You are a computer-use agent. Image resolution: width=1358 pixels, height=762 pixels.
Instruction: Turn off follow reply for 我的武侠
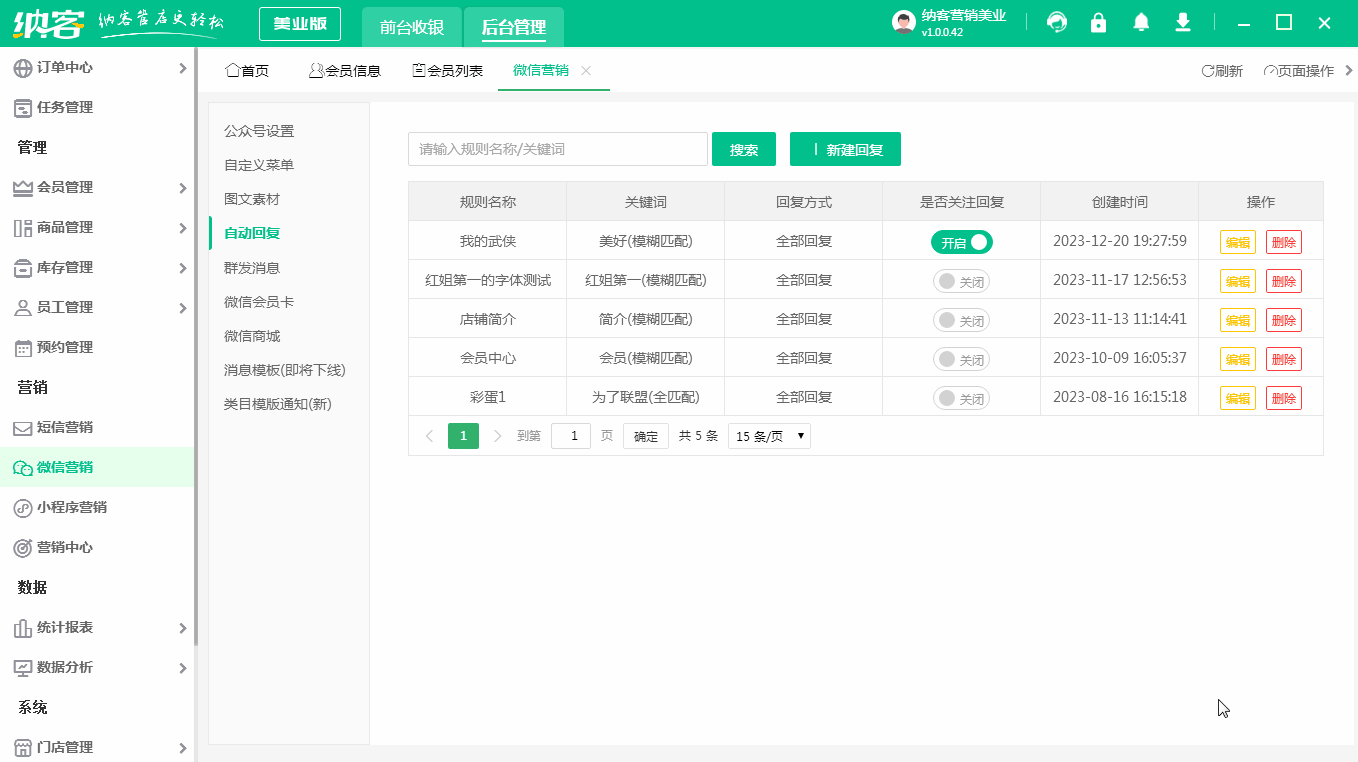tap(961, 242)
